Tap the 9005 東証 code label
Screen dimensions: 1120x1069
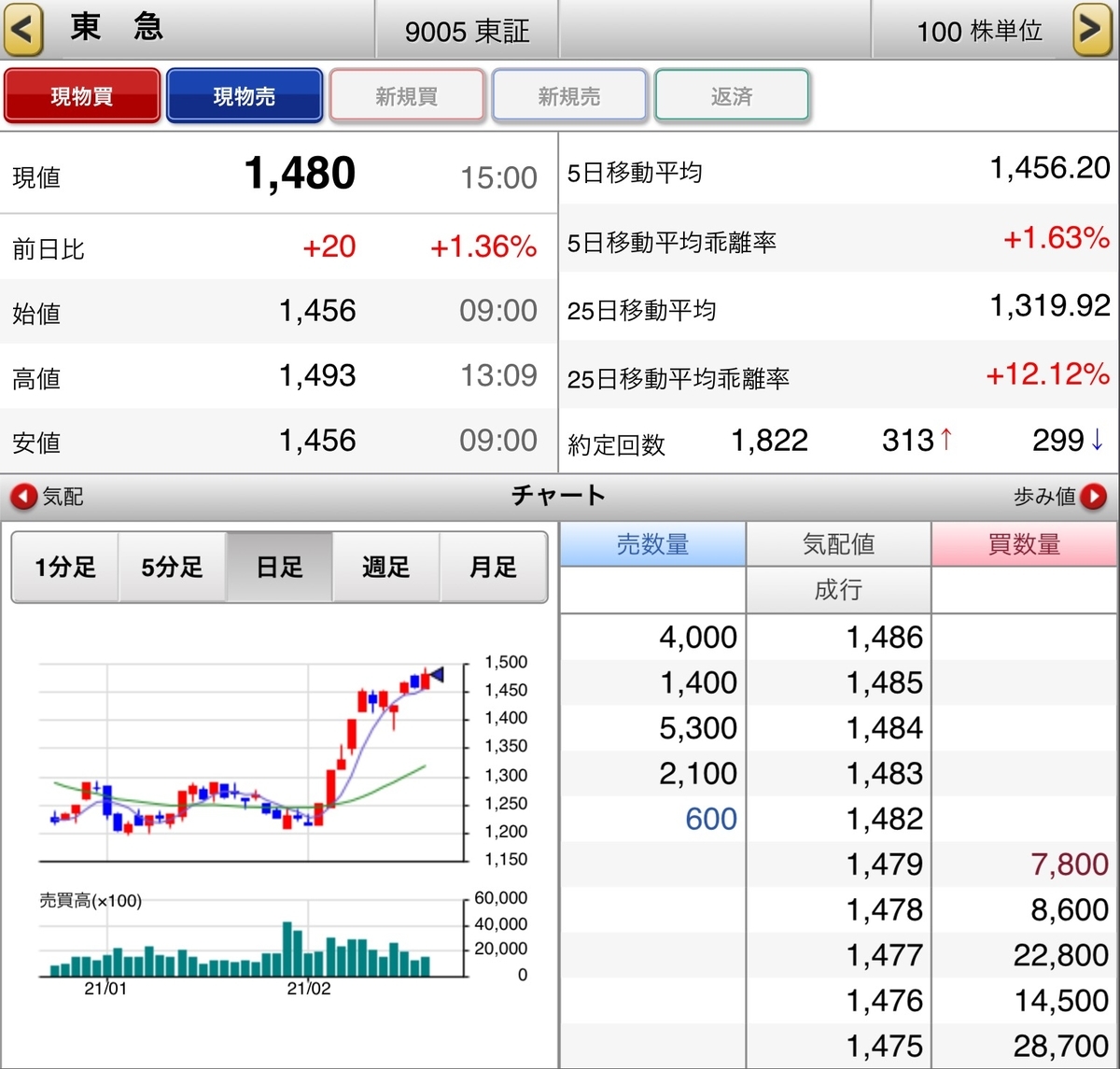point(467,31)
